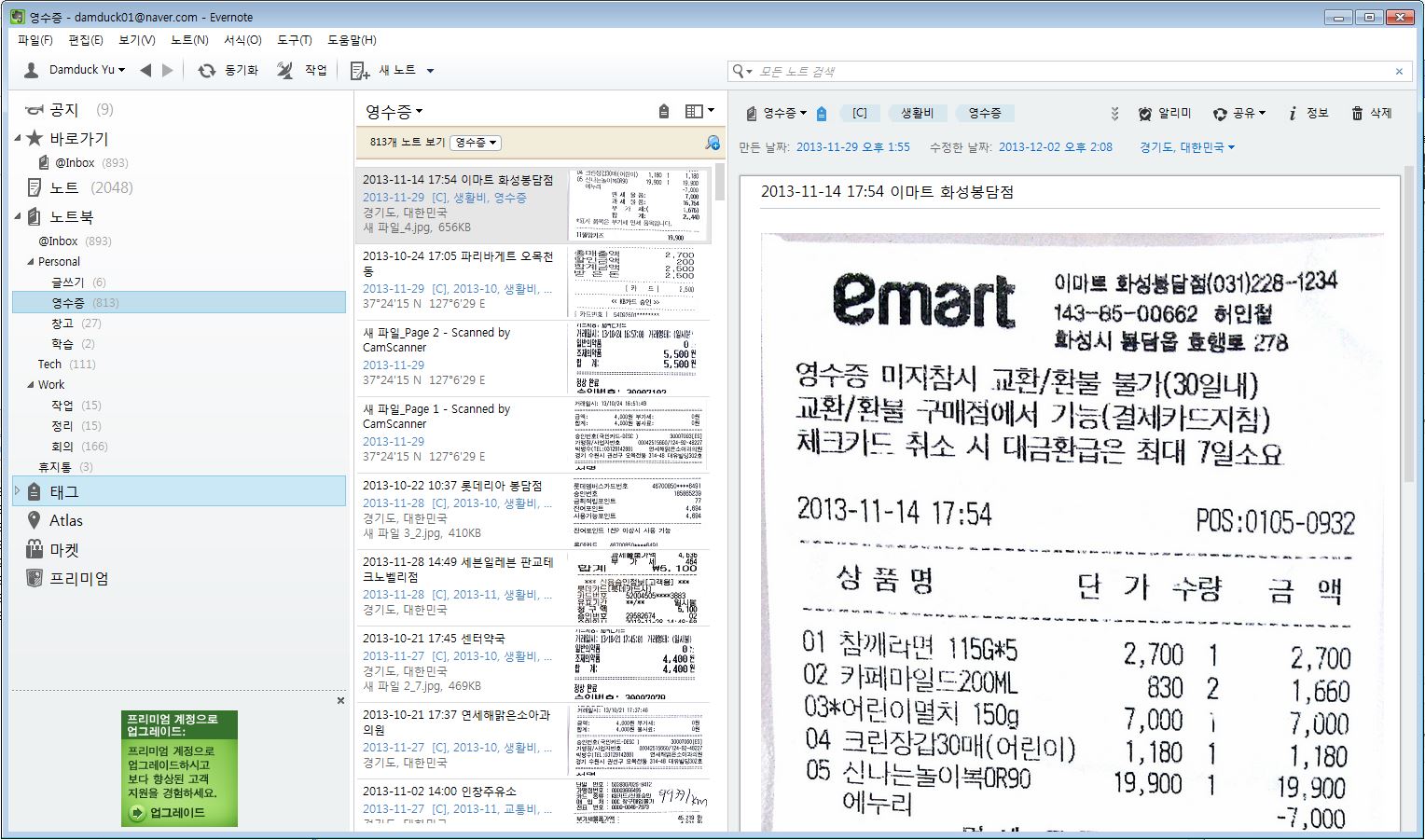Go forward with the right navigation arrow

click(x=167, y=70)
